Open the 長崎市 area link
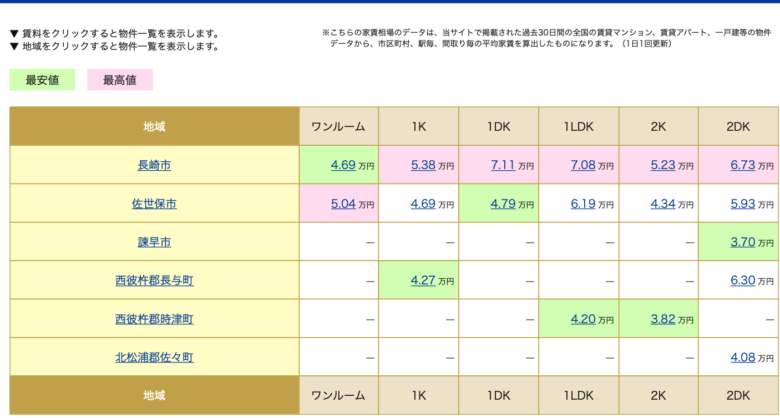 click(x=154, y=165)
